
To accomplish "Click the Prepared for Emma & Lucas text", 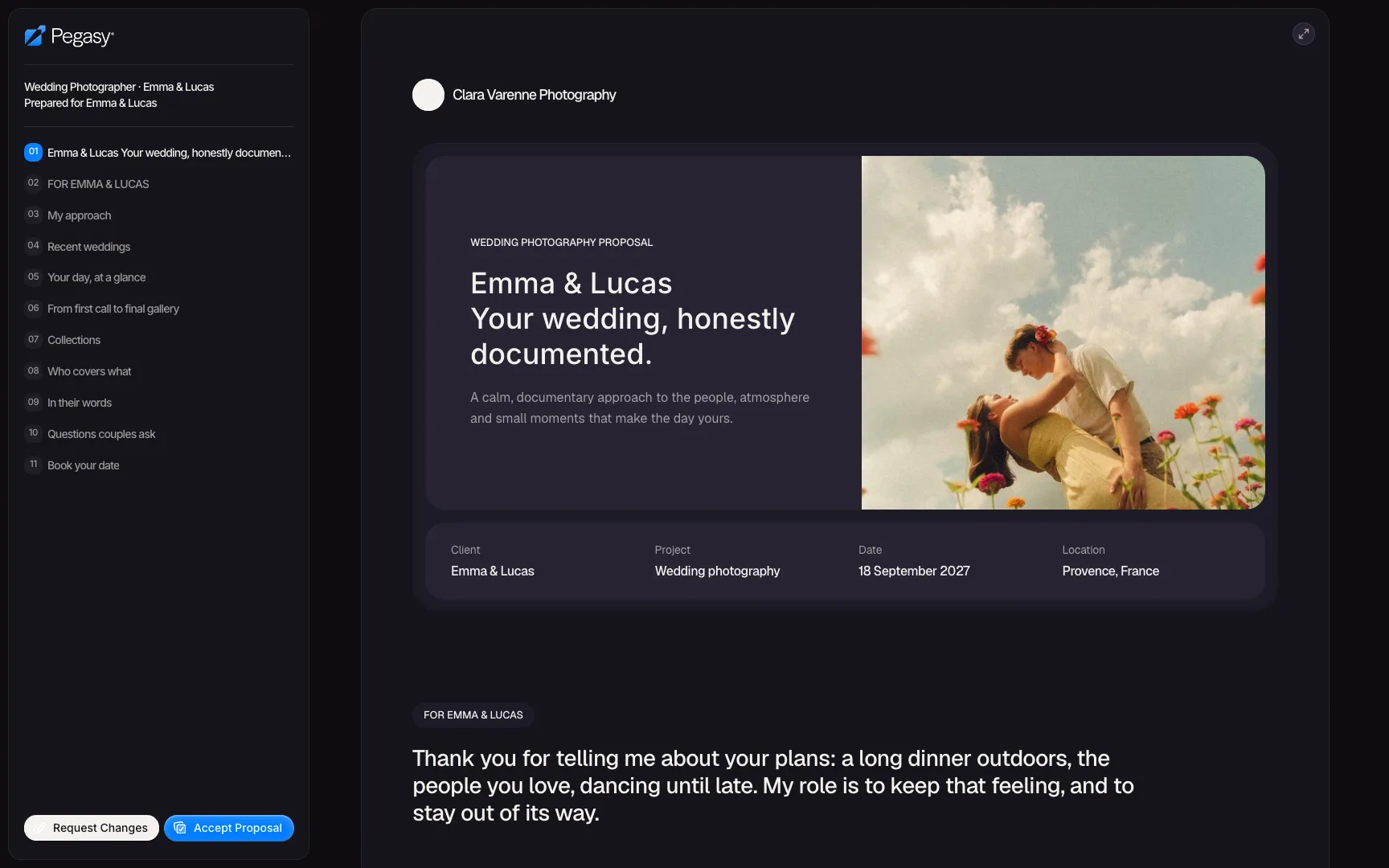I will [91, 103].
